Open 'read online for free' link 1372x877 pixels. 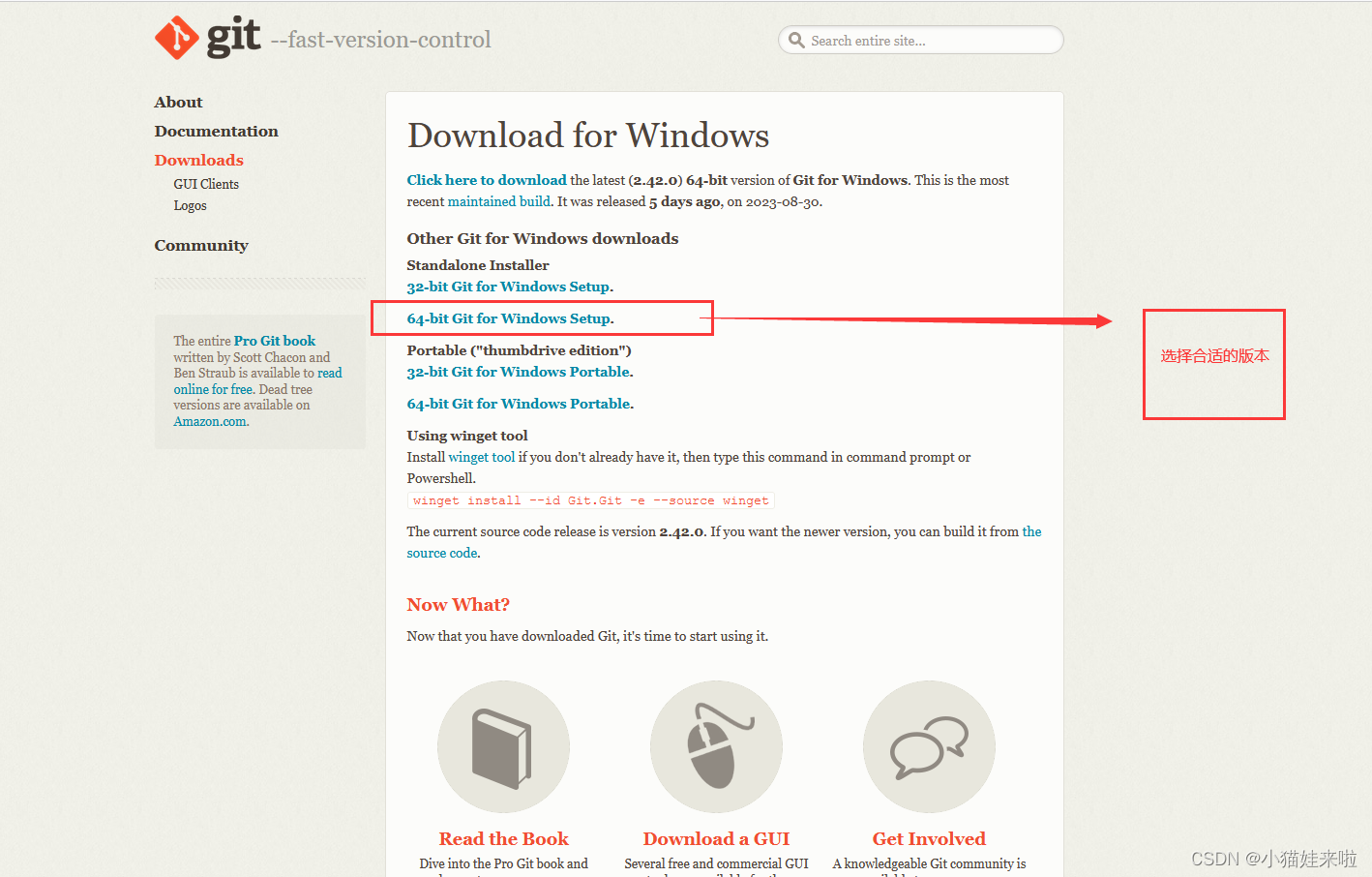257,380
